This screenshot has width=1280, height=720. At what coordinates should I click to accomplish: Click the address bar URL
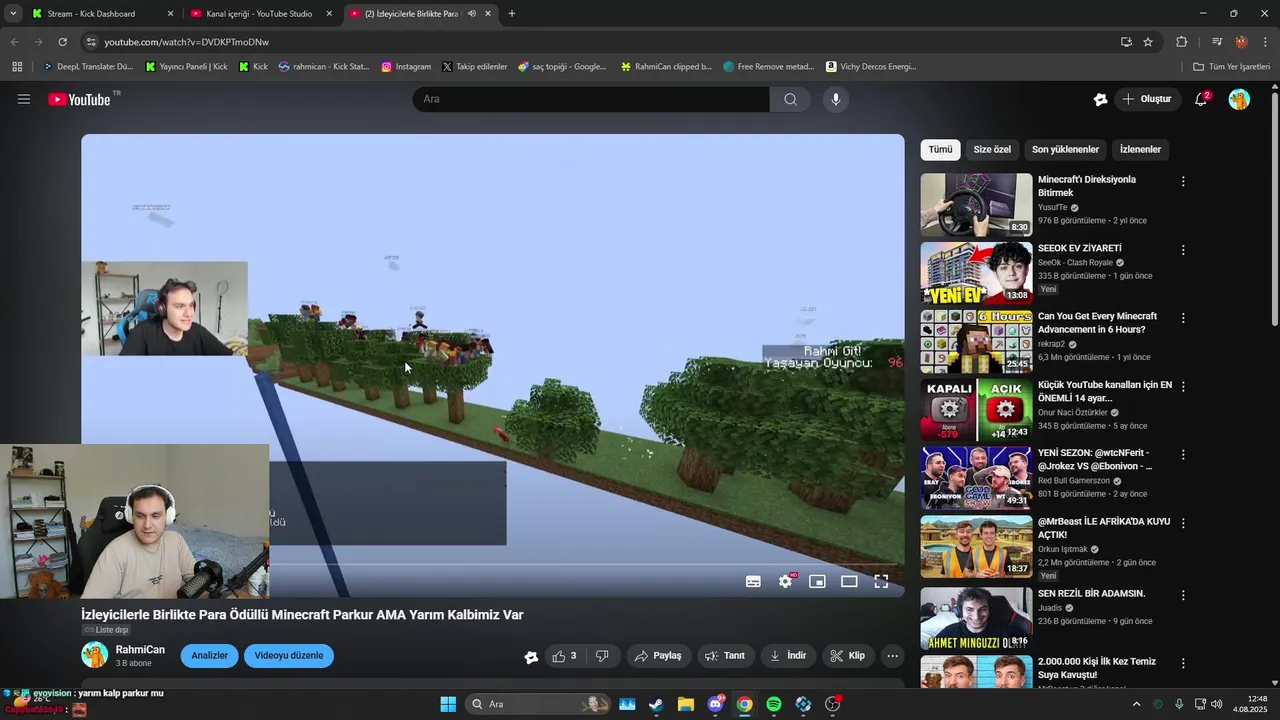coord(187,42)
